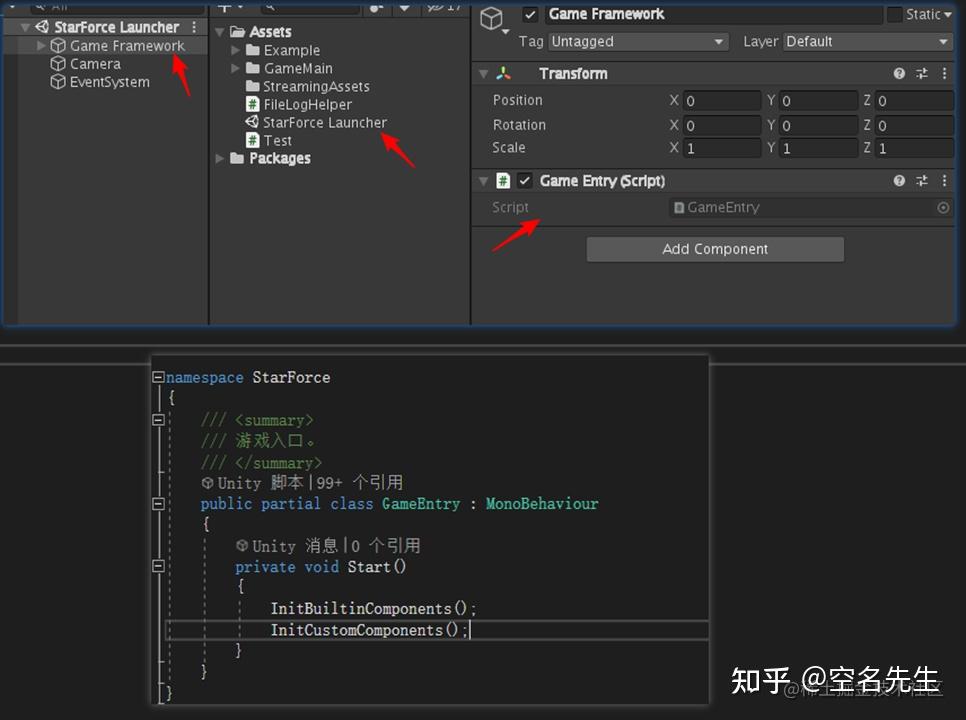Click the X Position input field
The image size is (966, 720).
click(722, 100)
